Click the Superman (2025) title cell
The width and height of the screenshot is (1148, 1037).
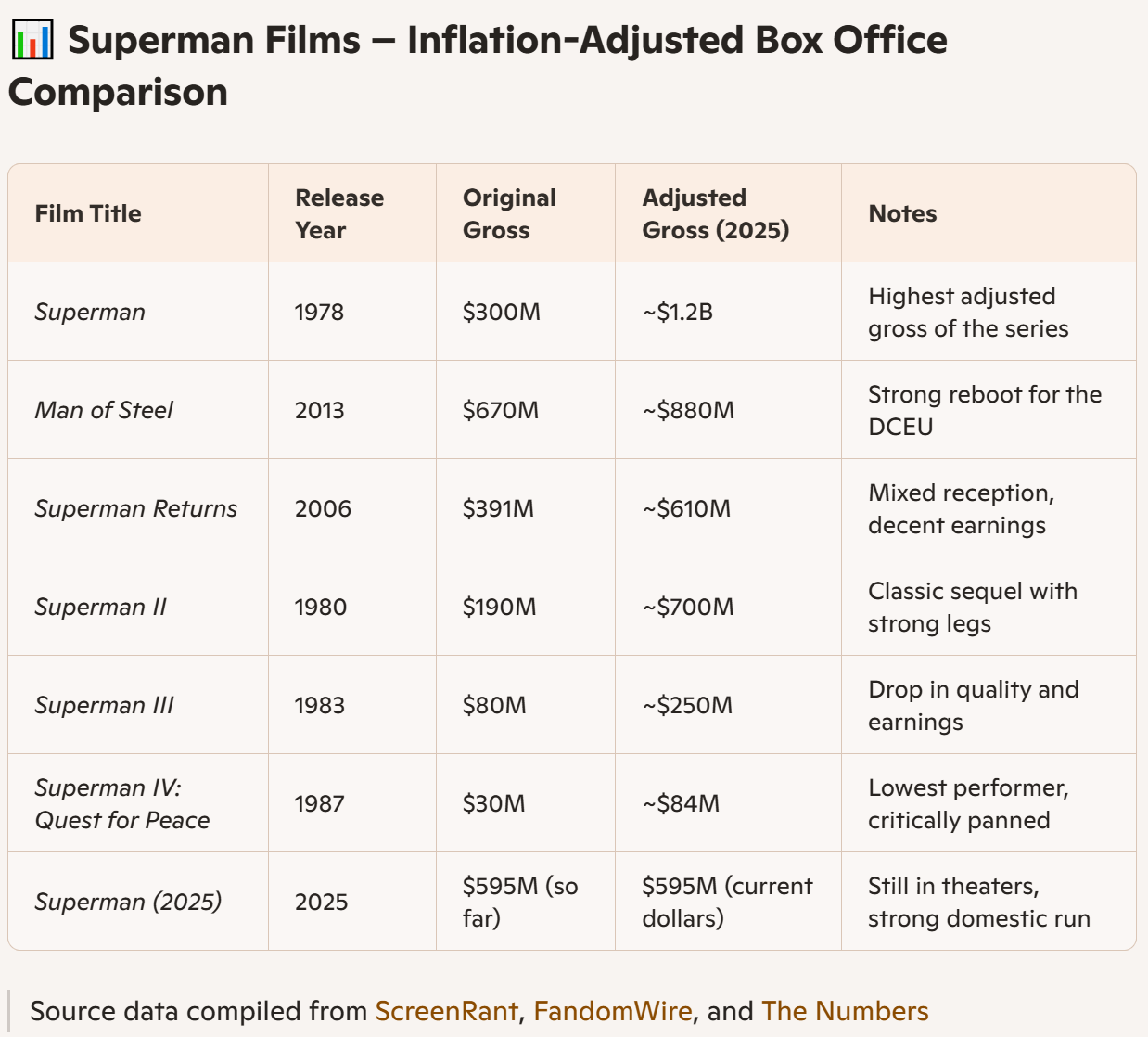[138, 902]
